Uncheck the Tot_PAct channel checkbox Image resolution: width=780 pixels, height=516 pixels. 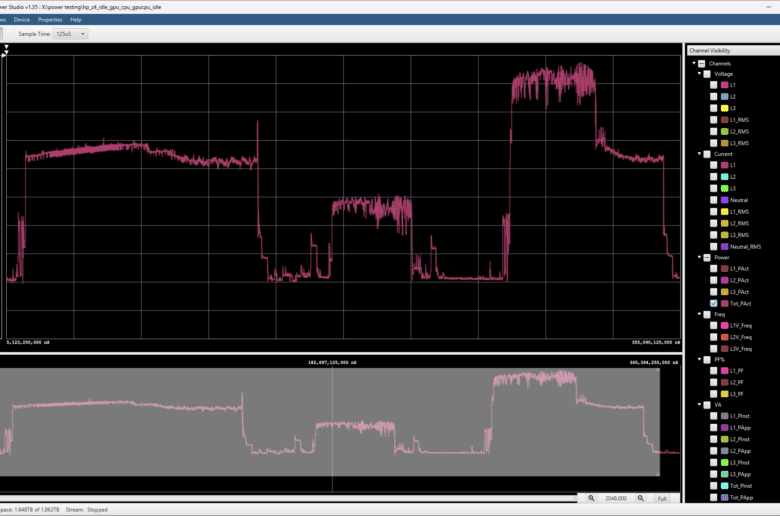[714, 304]
